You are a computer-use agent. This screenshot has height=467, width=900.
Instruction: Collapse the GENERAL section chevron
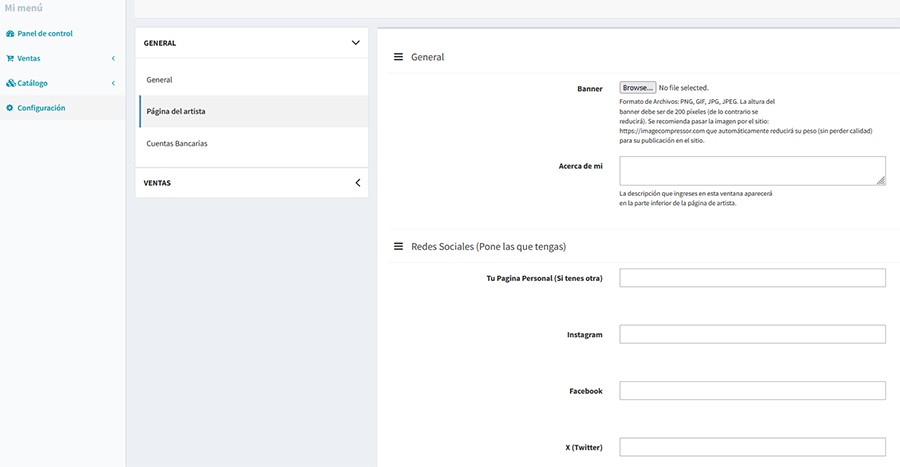click(x=356, y=43)
